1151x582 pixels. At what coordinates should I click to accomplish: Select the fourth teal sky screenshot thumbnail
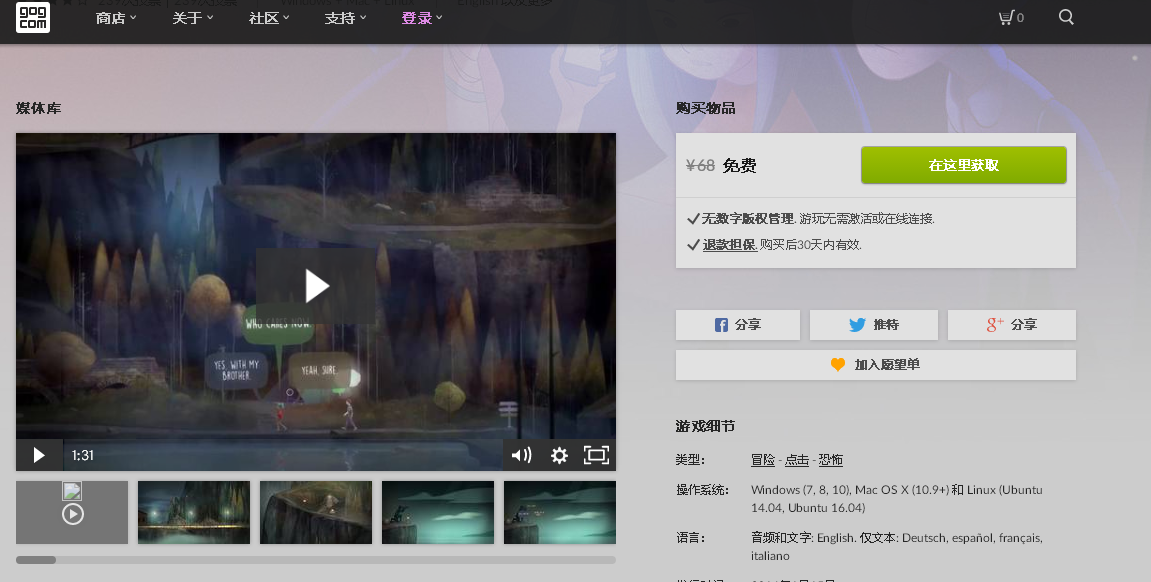tap(437, 512)
